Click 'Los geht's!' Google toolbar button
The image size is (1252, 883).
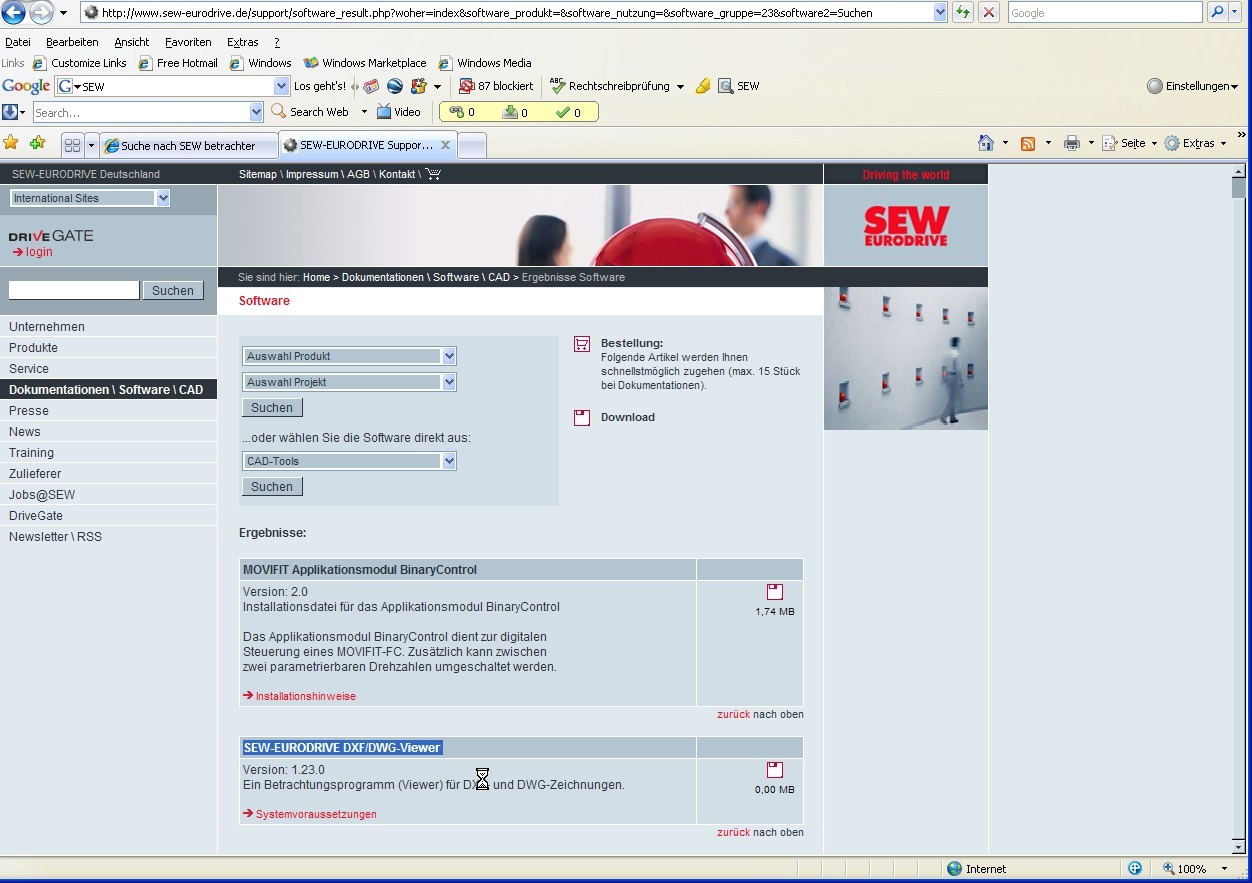(x=320, y=86)
